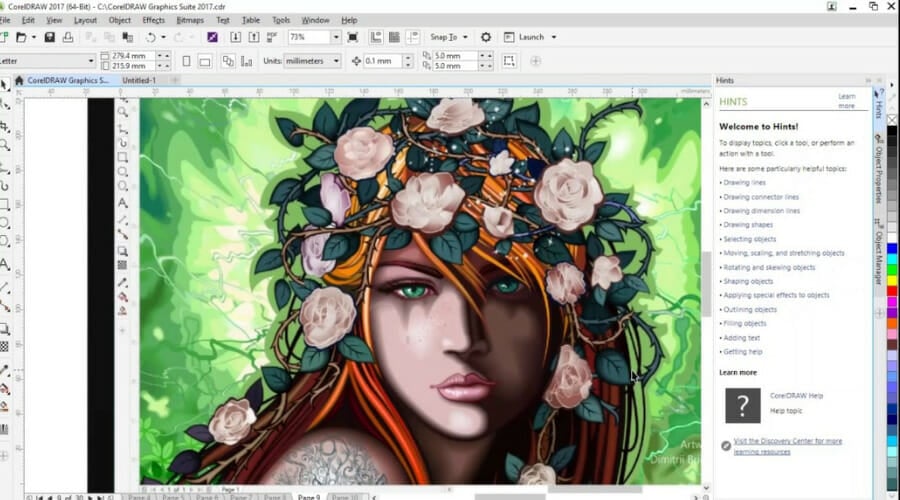Set page orientation to Portrait
This screenshot has width=900, height=500.
pyautogui.click(x=187, y=61)
